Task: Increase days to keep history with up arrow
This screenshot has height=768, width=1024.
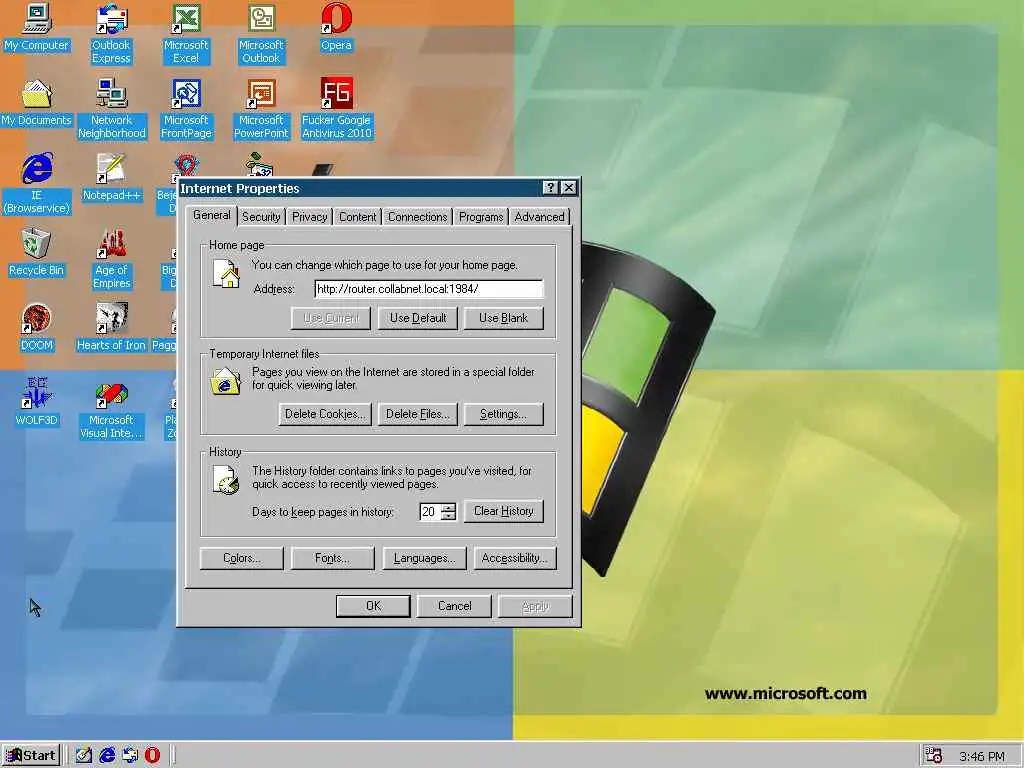Action: 449,507
